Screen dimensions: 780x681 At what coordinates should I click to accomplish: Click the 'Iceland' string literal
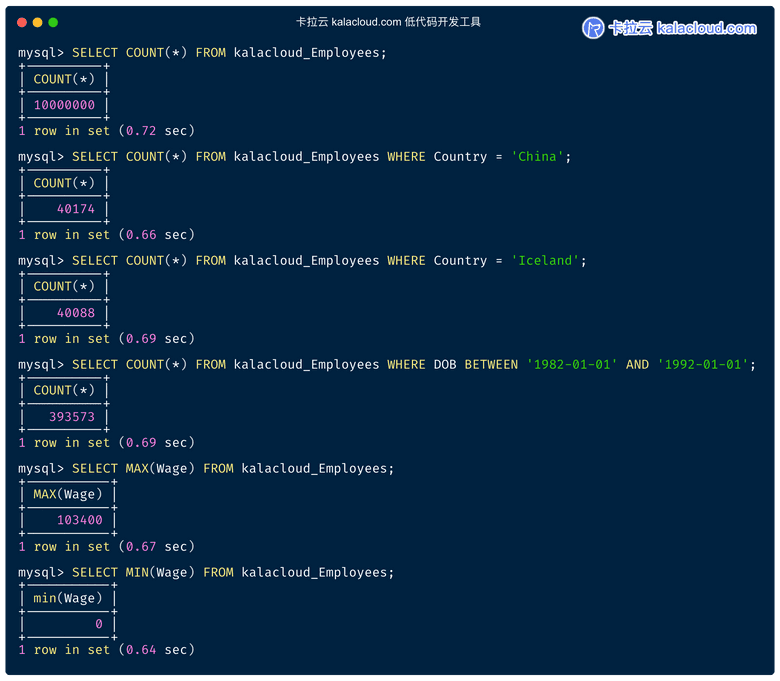[x=545, y=261]
